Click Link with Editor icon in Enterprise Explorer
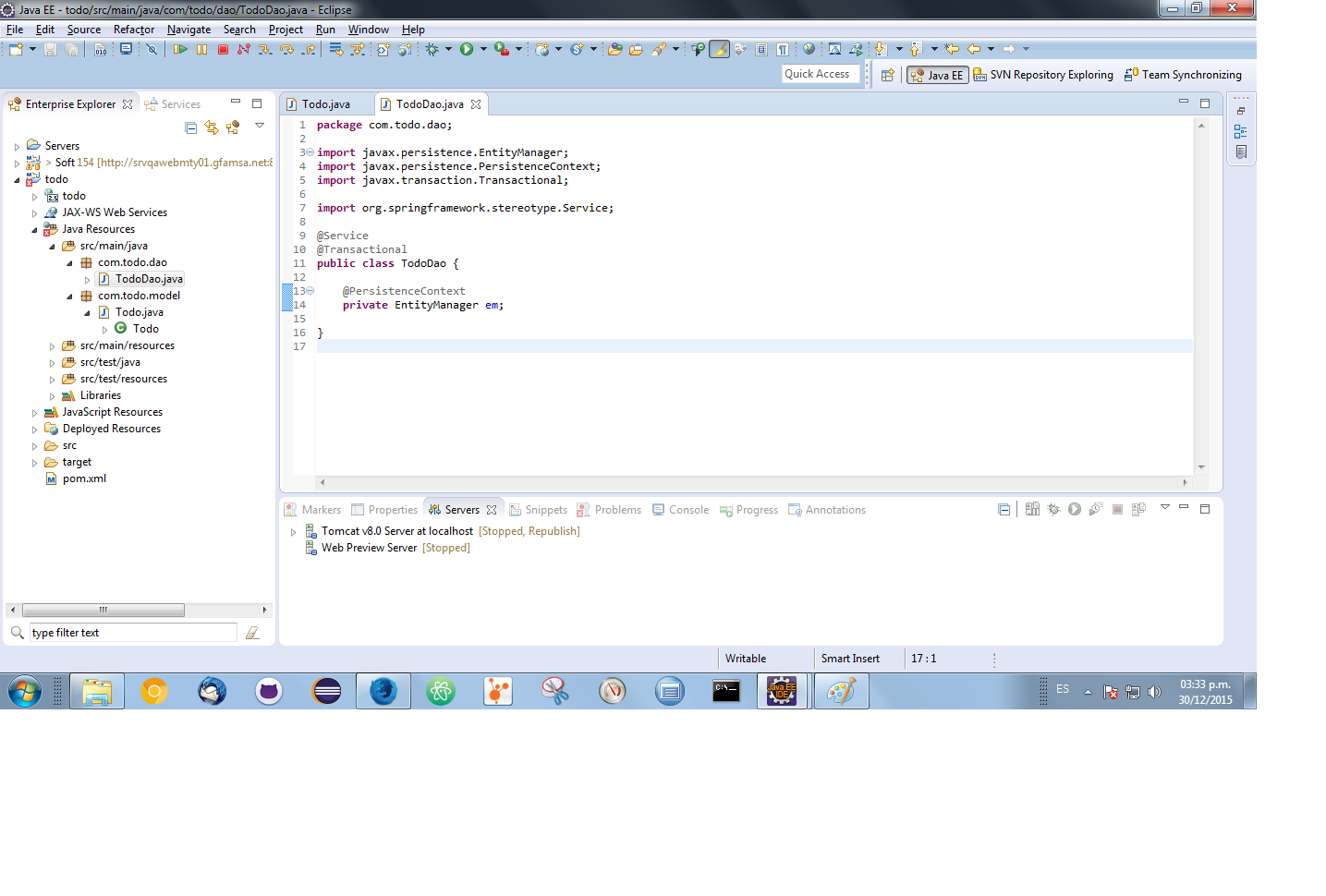This screenshot has height=896, width=1326. coord(212,127)
